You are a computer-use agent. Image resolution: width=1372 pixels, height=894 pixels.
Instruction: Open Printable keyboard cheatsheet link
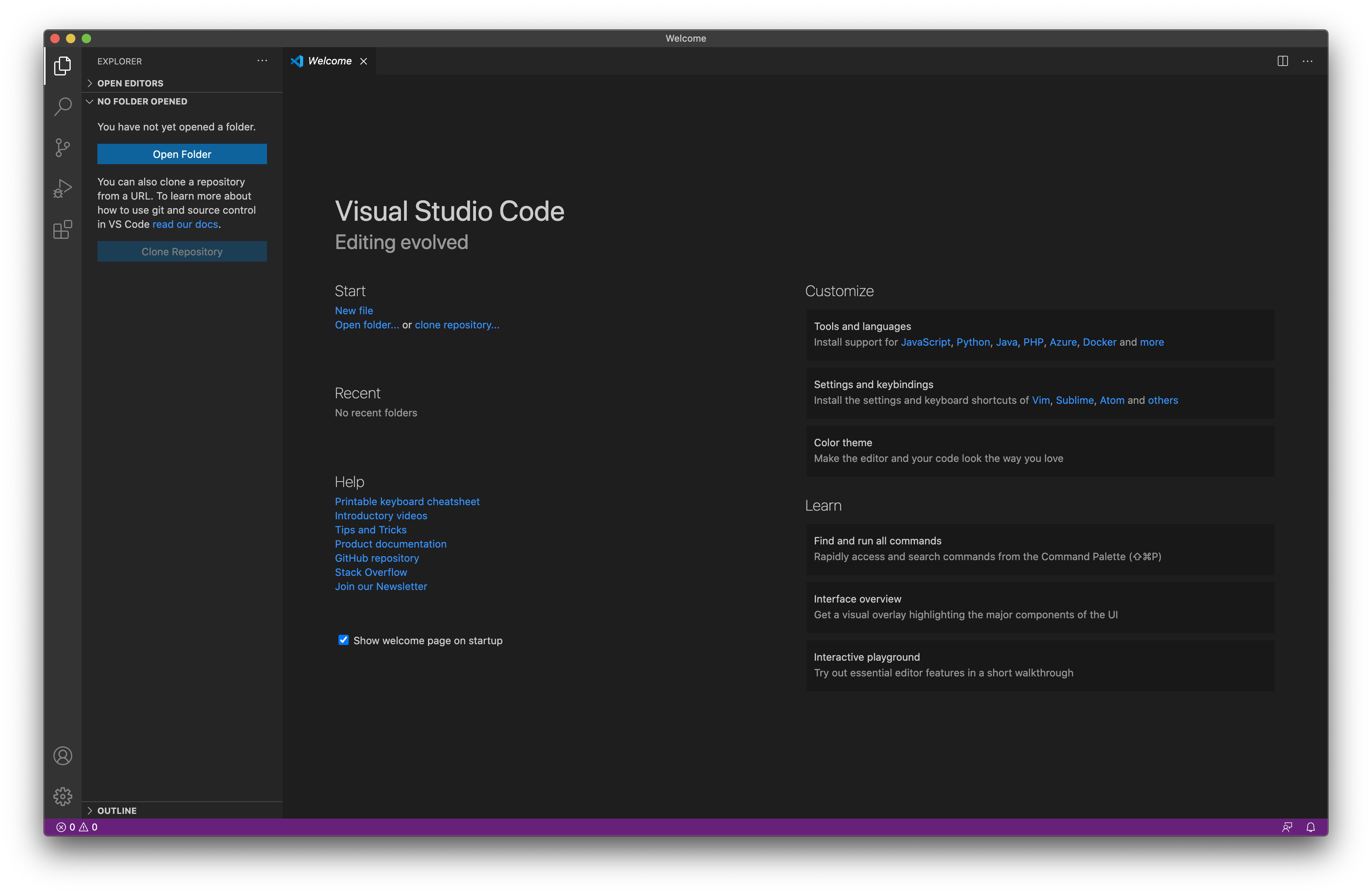point(407,501)
